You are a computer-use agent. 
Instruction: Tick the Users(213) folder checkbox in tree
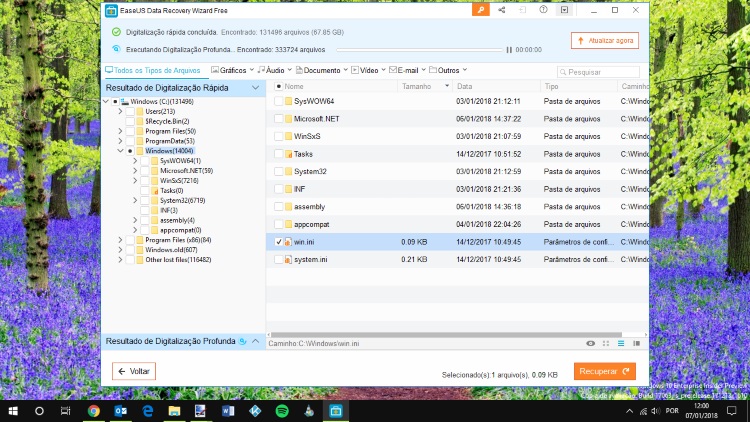pos(129,111)
